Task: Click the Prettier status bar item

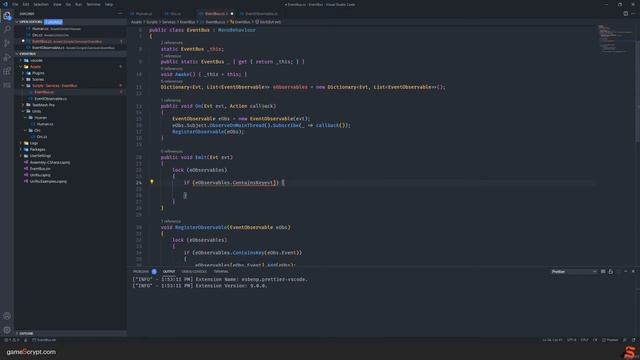Action: (611, 340)
